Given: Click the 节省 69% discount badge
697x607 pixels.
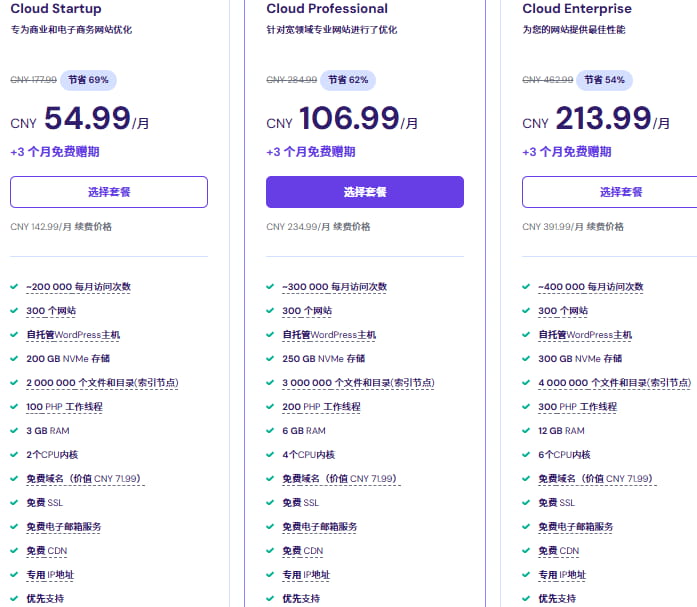Looking at the screenshot, I should point(88,80).
